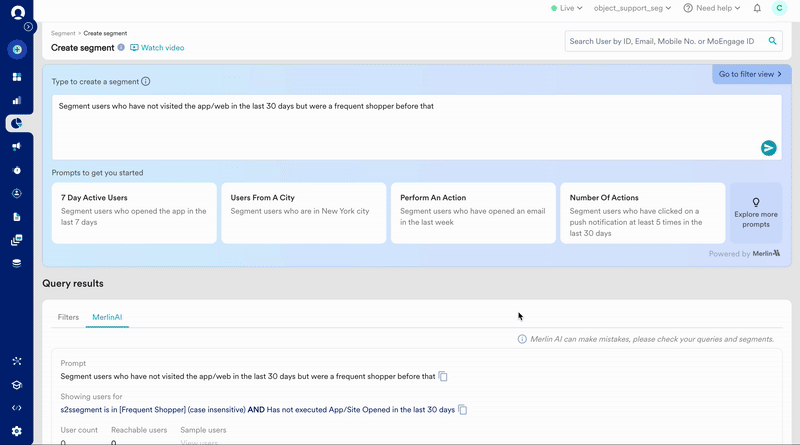The image size is (800, 445).
Task: Select the 7 Day Active Users prompt card
Action: point(134,213)
